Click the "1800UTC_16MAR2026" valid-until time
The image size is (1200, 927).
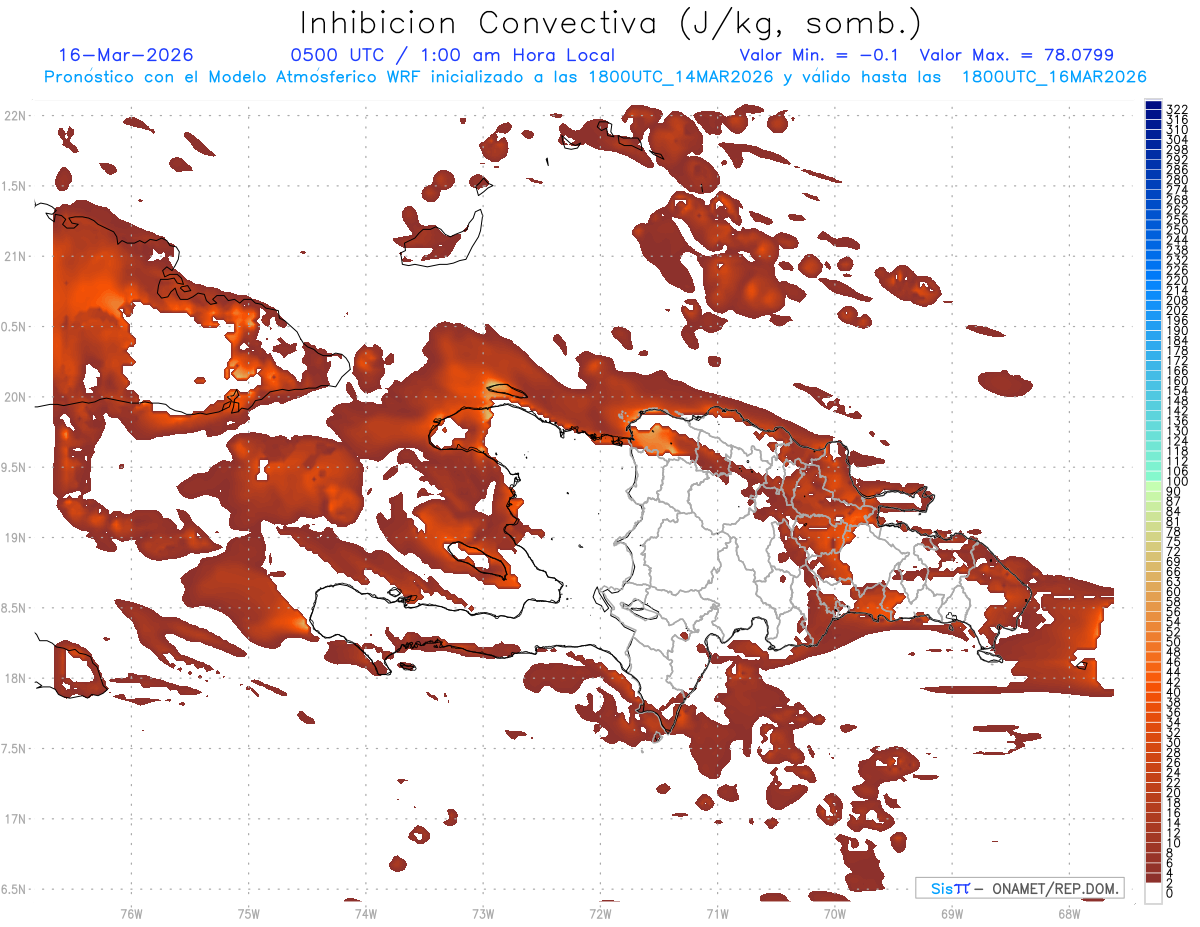[1054, 77]
